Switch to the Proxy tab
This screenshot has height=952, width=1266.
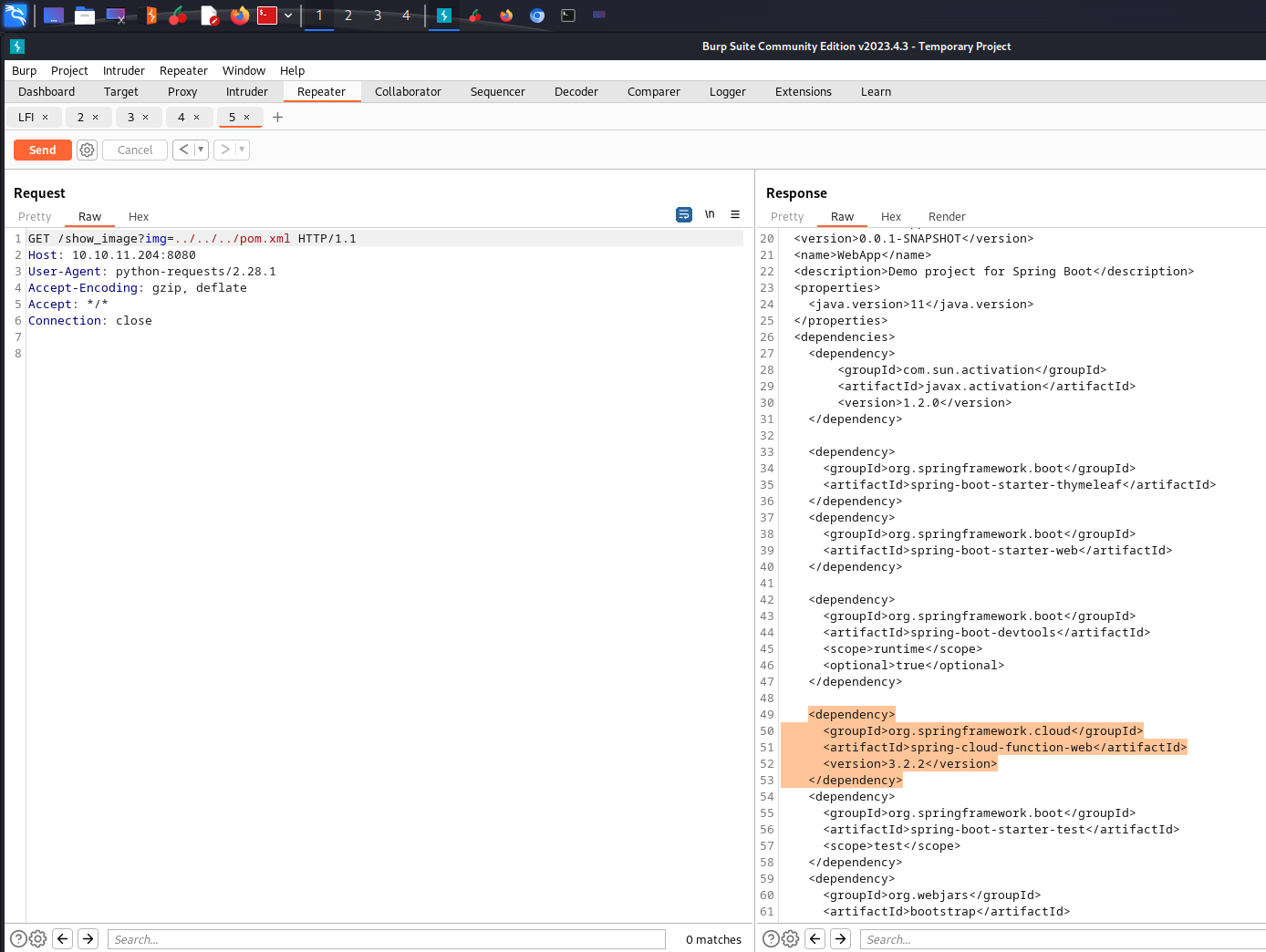point(182,92)
